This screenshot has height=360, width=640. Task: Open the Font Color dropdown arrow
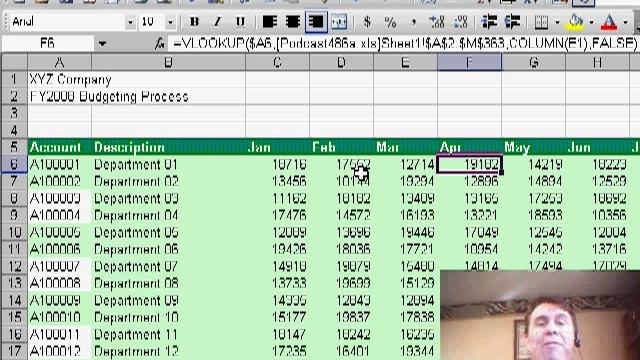[625, 22]
